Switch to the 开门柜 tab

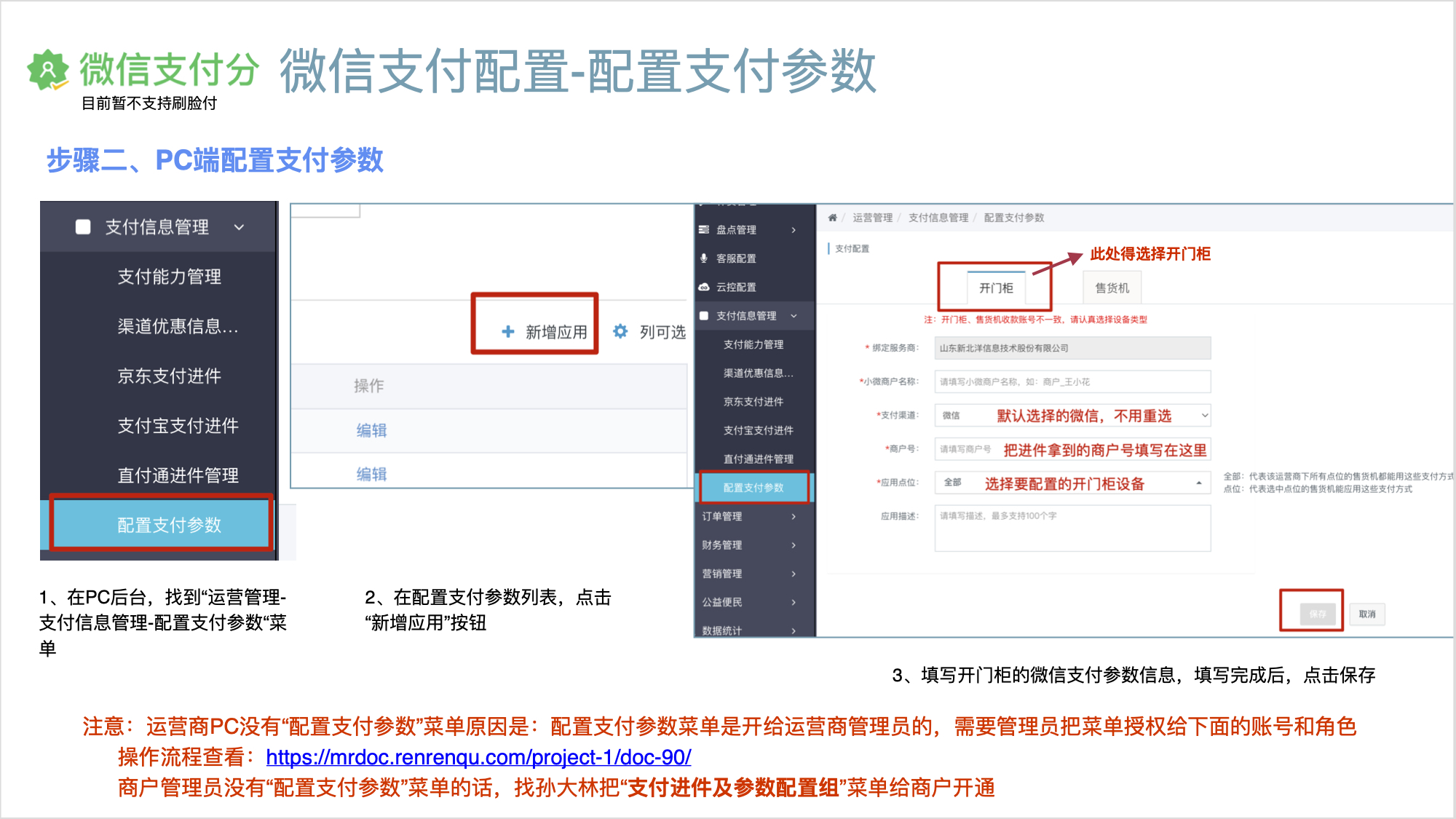point(996,288)
